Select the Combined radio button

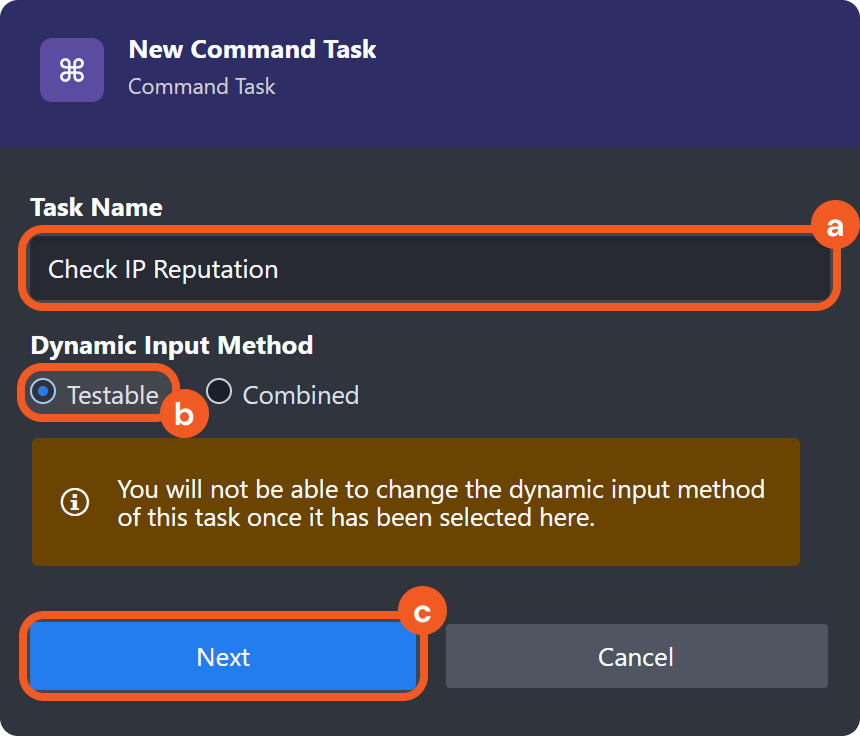coord(219,393)
